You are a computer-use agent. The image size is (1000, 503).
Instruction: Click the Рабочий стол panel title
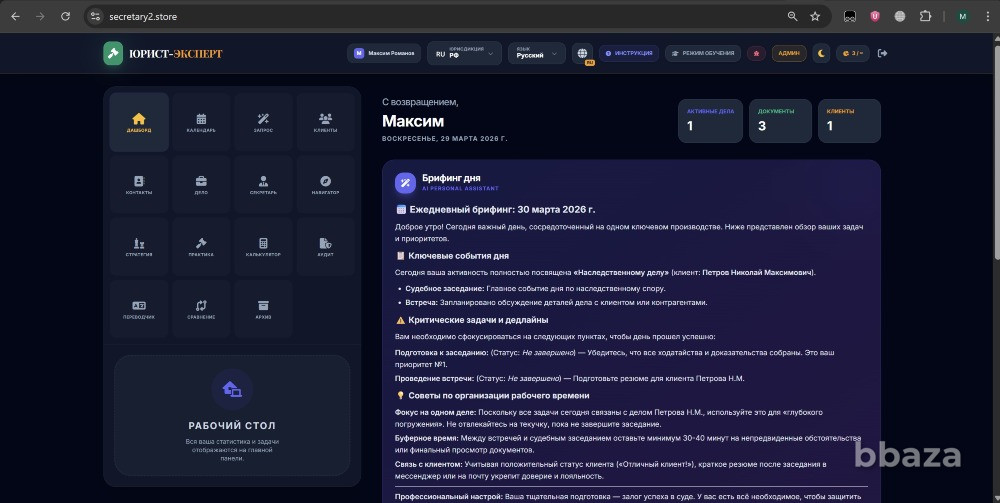click(232, 425)
